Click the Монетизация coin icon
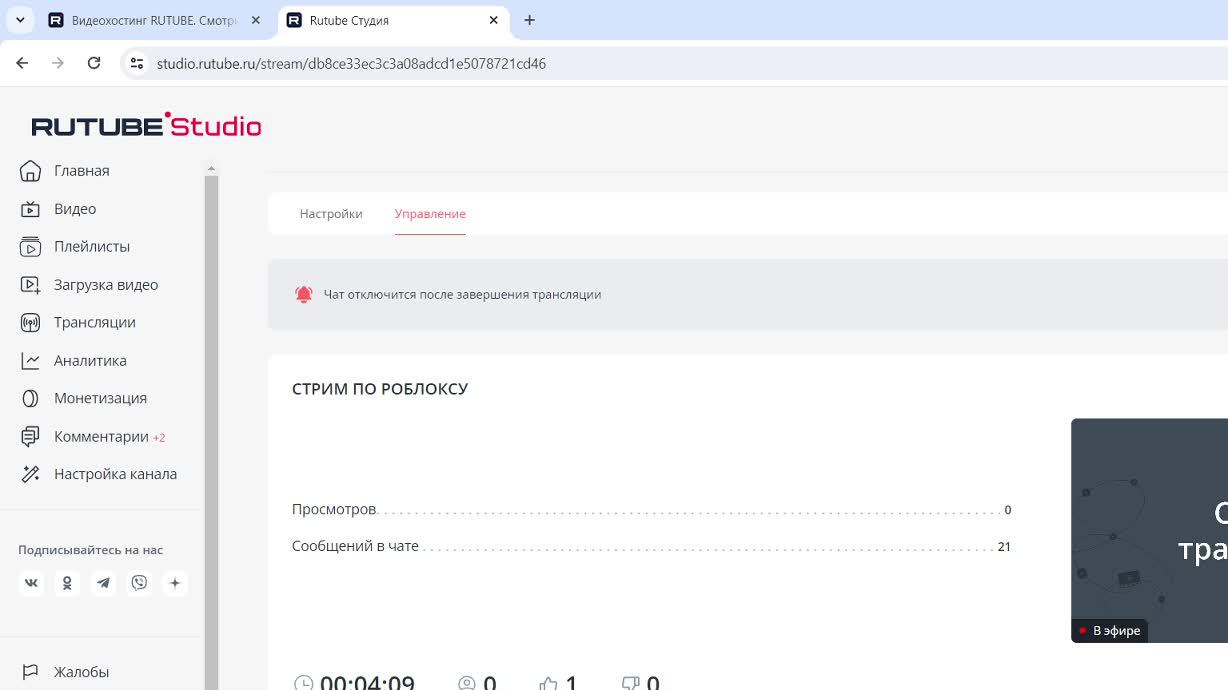 click(31, 398)
